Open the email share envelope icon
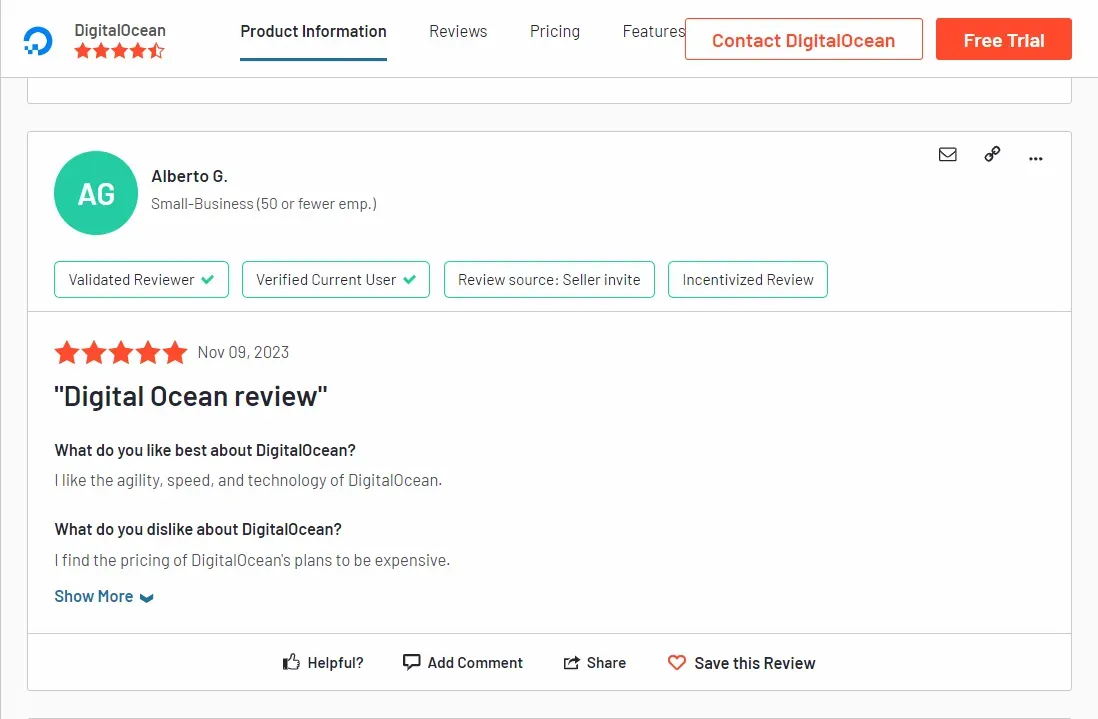The height and width of the screenshot is (719, 1098). 947,154
